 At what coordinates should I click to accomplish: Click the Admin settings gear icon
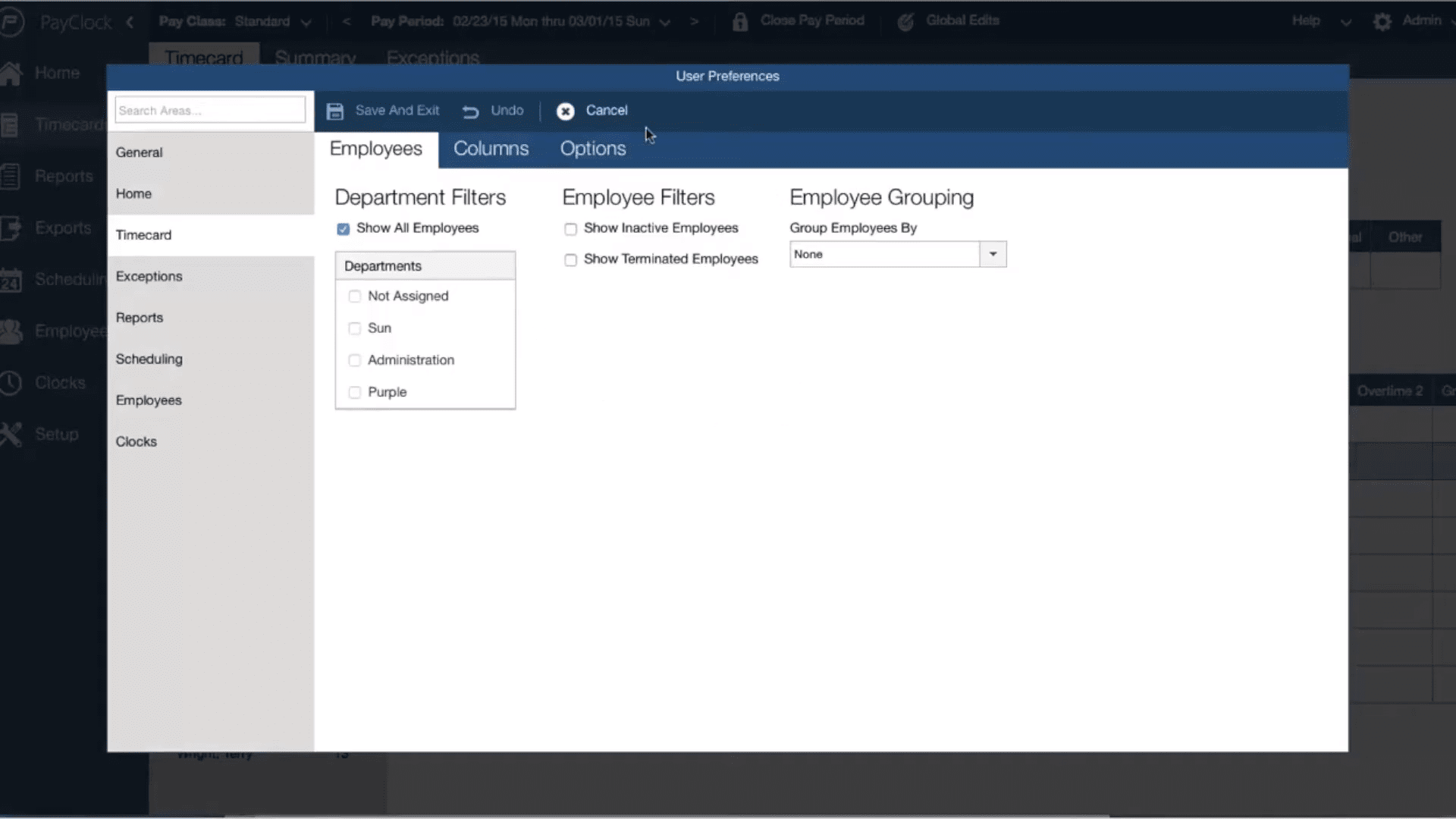pos(1382,21)
